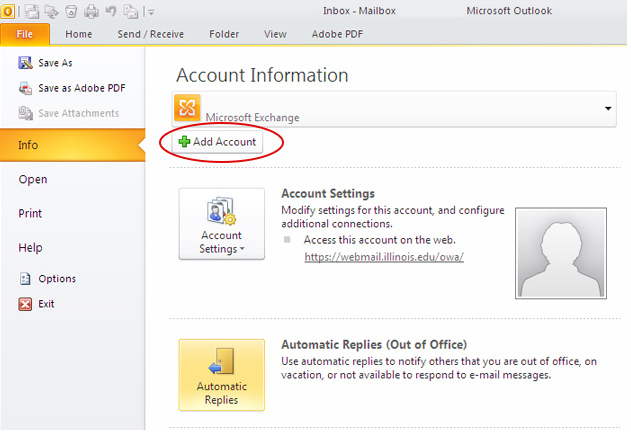The width and height of the screenshot is (631, 432).
Task: Click the 'Options' label text
Action: click(57, 279)
